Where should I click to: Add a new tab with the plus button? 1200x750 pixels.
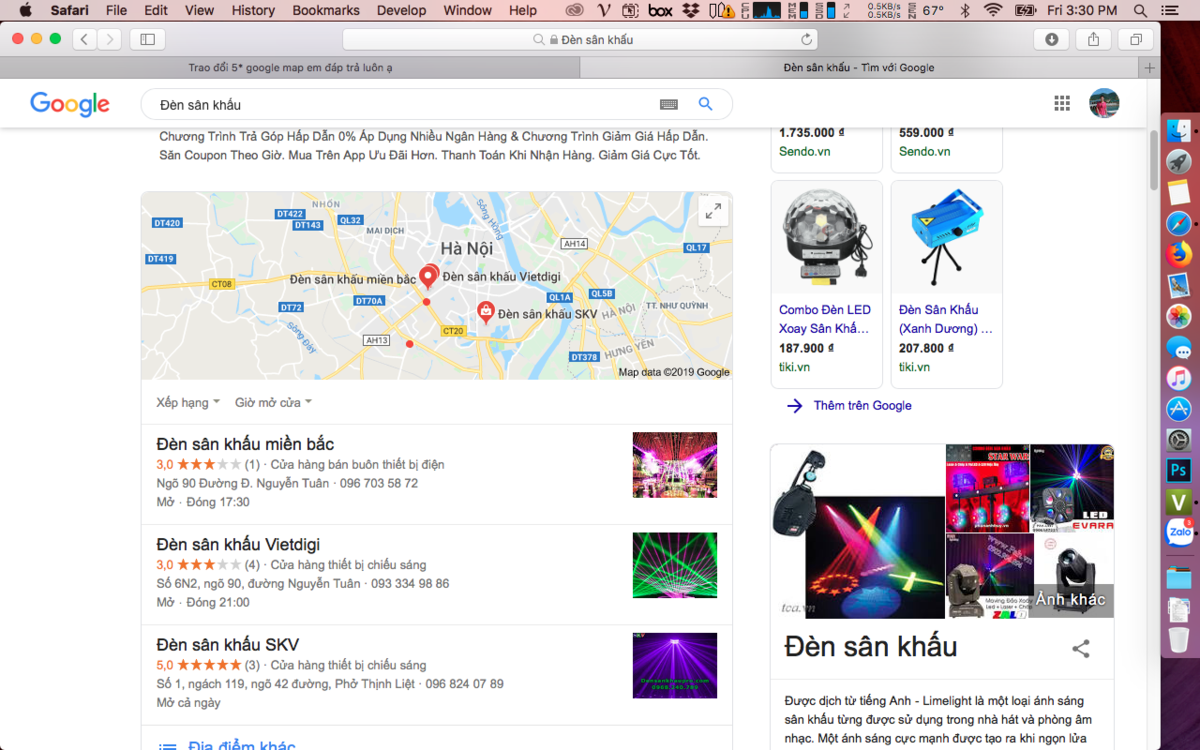(x=1150, y=68)
